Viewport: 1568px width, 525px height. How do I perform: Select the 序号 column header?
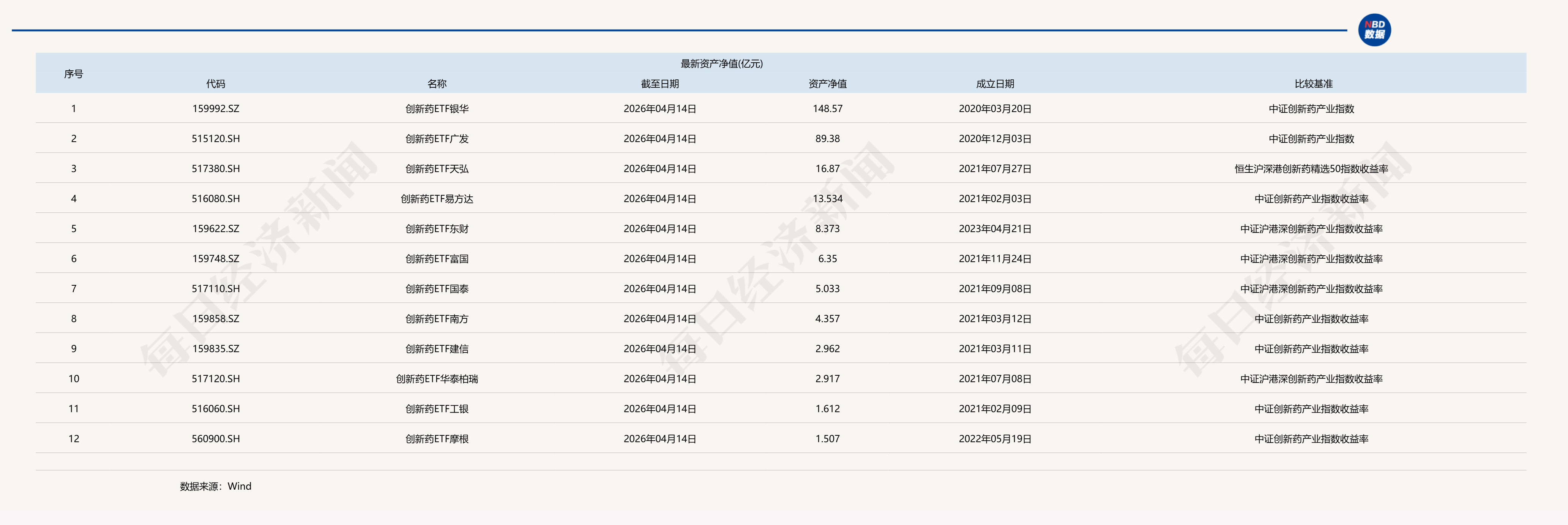pyautogui.click(x=73, y=73)
